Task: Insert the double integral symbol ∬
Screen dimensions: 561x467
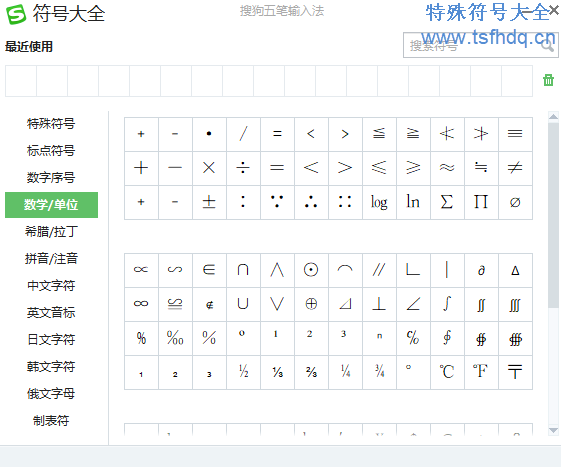Action: 481,304
